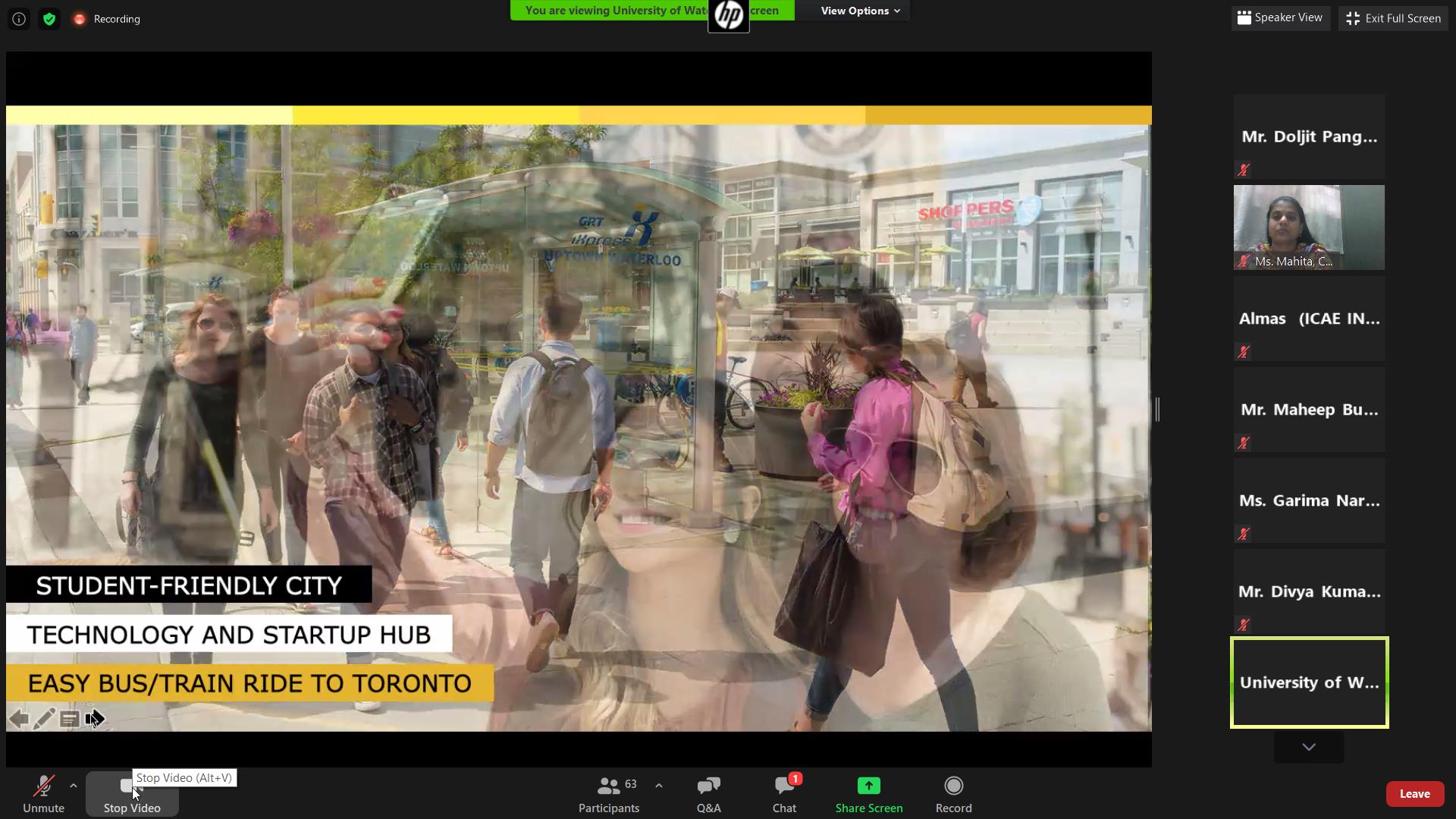Image resolution: width=1456 pixels, height=819 pixels.
Task: Click the Leave meeting button
Action: coord(1414,794)
